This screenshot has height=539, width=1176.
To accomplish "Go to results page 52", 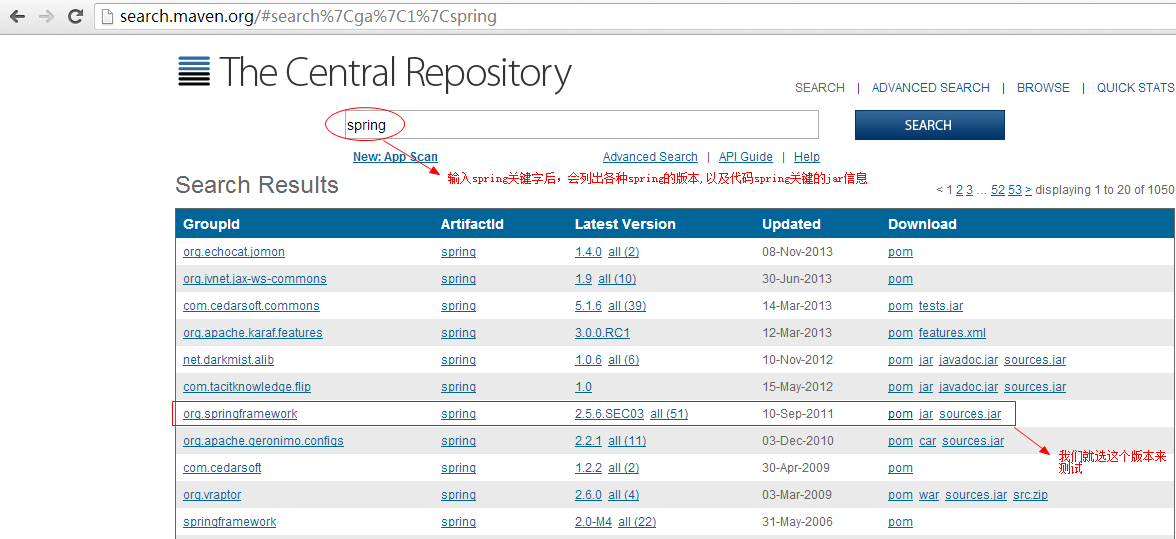I will 998,190.
